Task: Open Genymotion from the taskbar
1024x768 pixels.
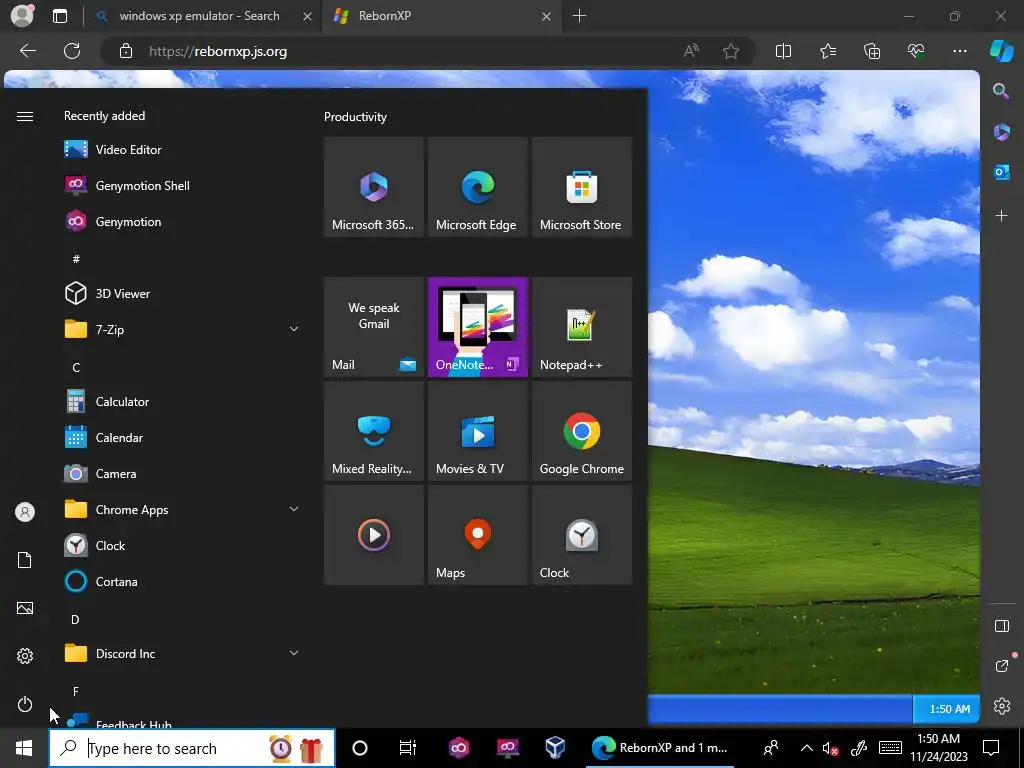Action: point(459,748)
